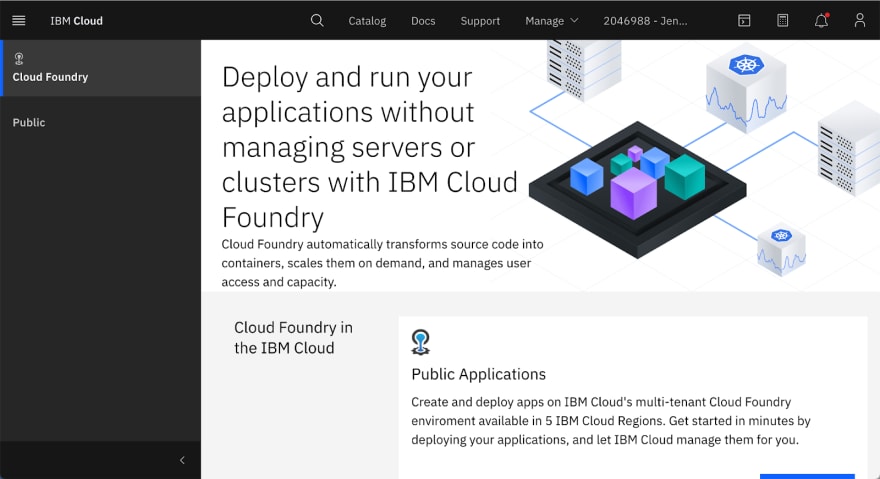This screenshot has width=880, height=479.
Task: Click the search magnifier icon
Action: (x=317, y=21)
